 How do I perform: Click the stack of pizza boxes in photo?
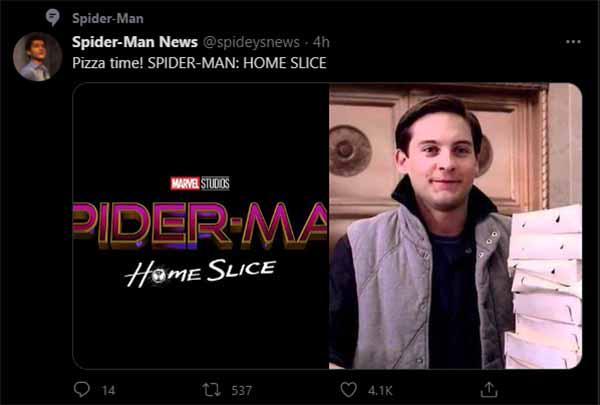[545, 287]
